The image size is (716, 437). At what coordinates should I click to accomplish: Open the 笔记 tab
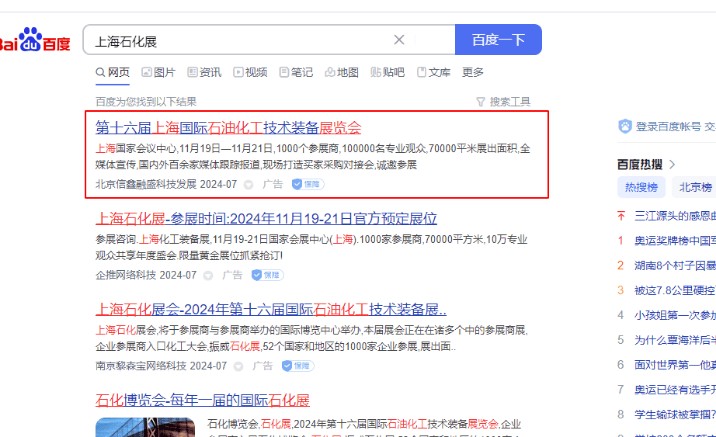tap(296, 72)
